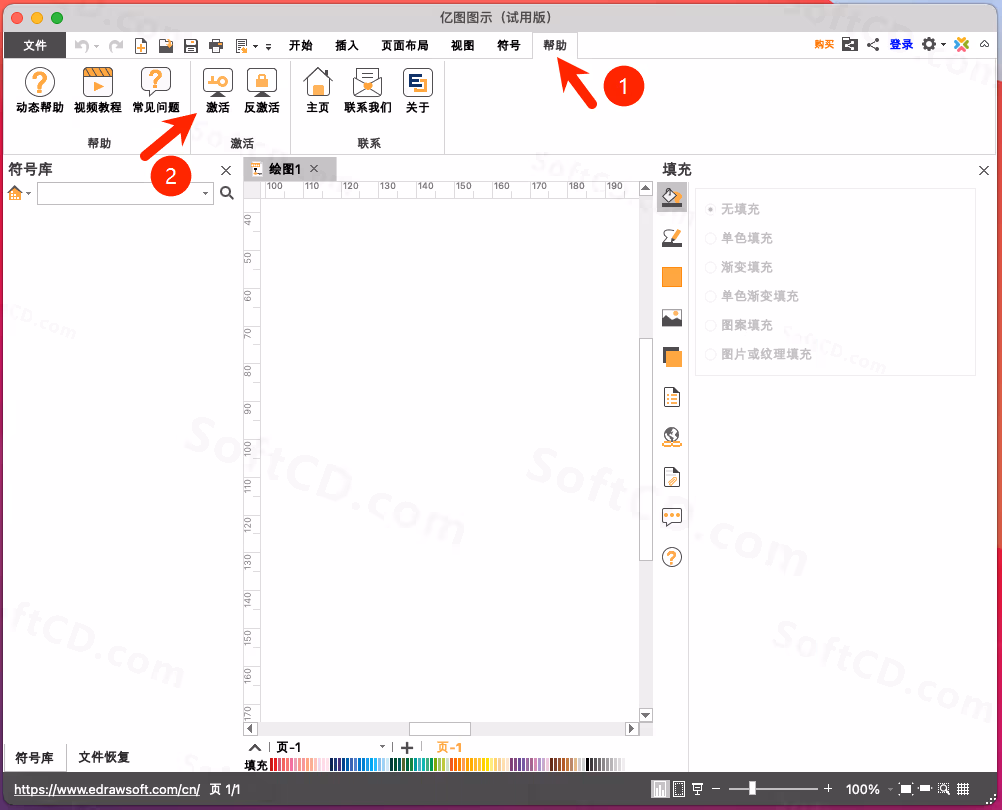
Task: Open the help question mark sidebar icon
Action: tap(672, 557)
